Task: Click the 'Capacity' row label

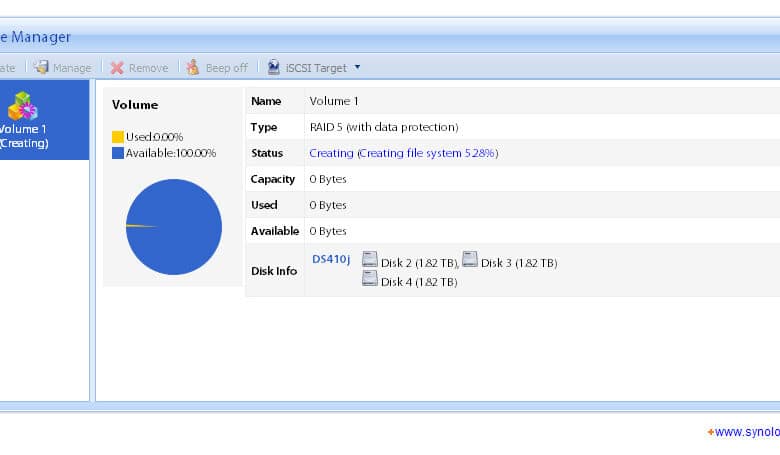Action: (273, 180)
